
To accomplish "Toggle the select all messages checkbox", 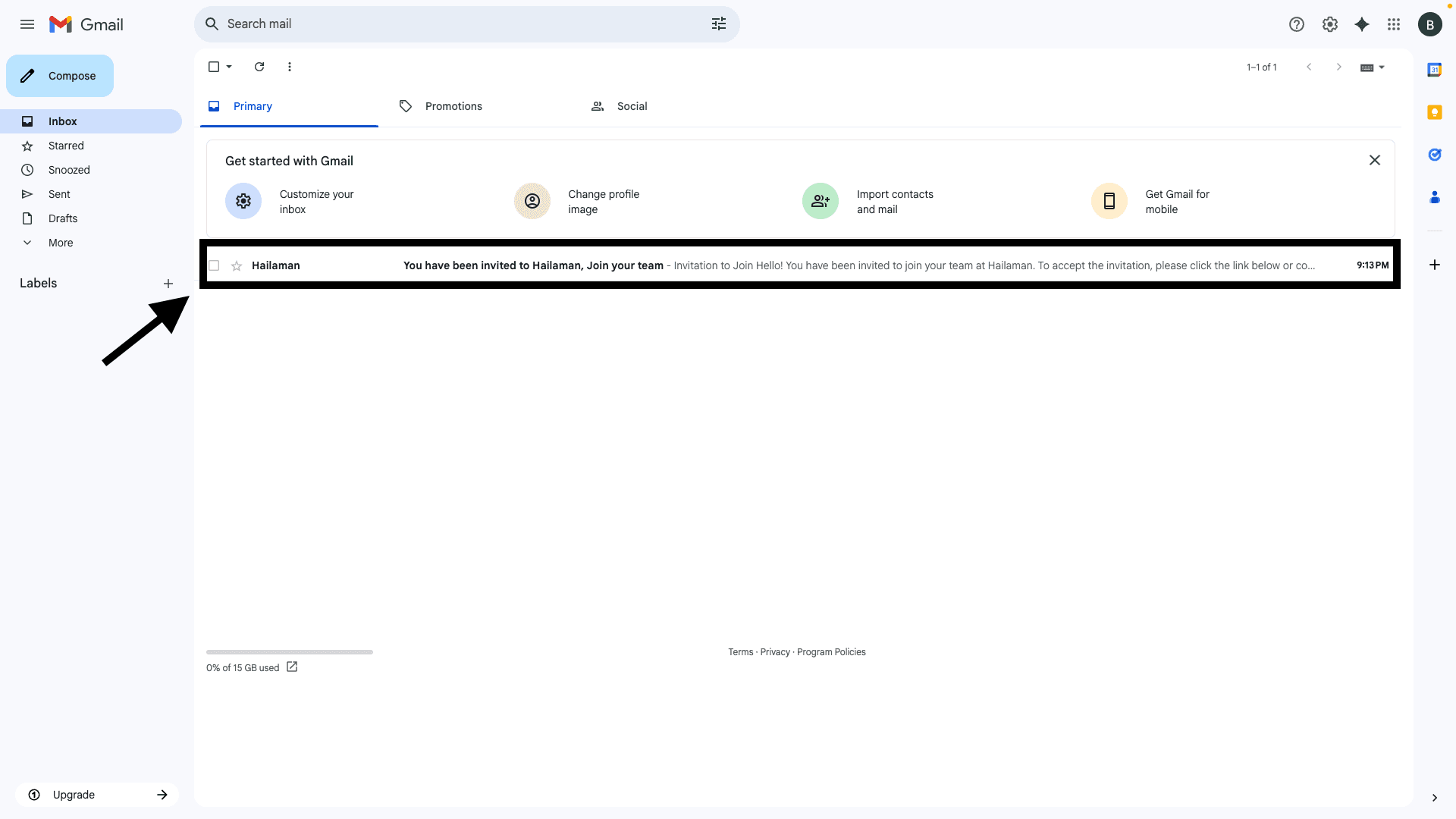I will click(214, 67).
